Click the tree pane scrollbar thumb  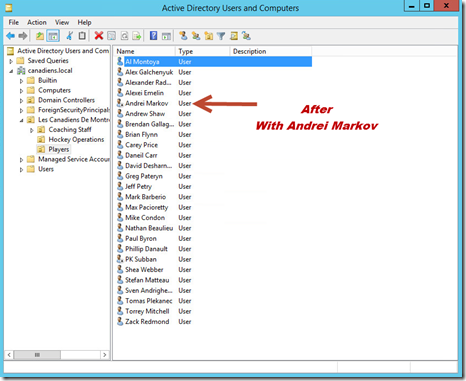click(x=37, y=355)
